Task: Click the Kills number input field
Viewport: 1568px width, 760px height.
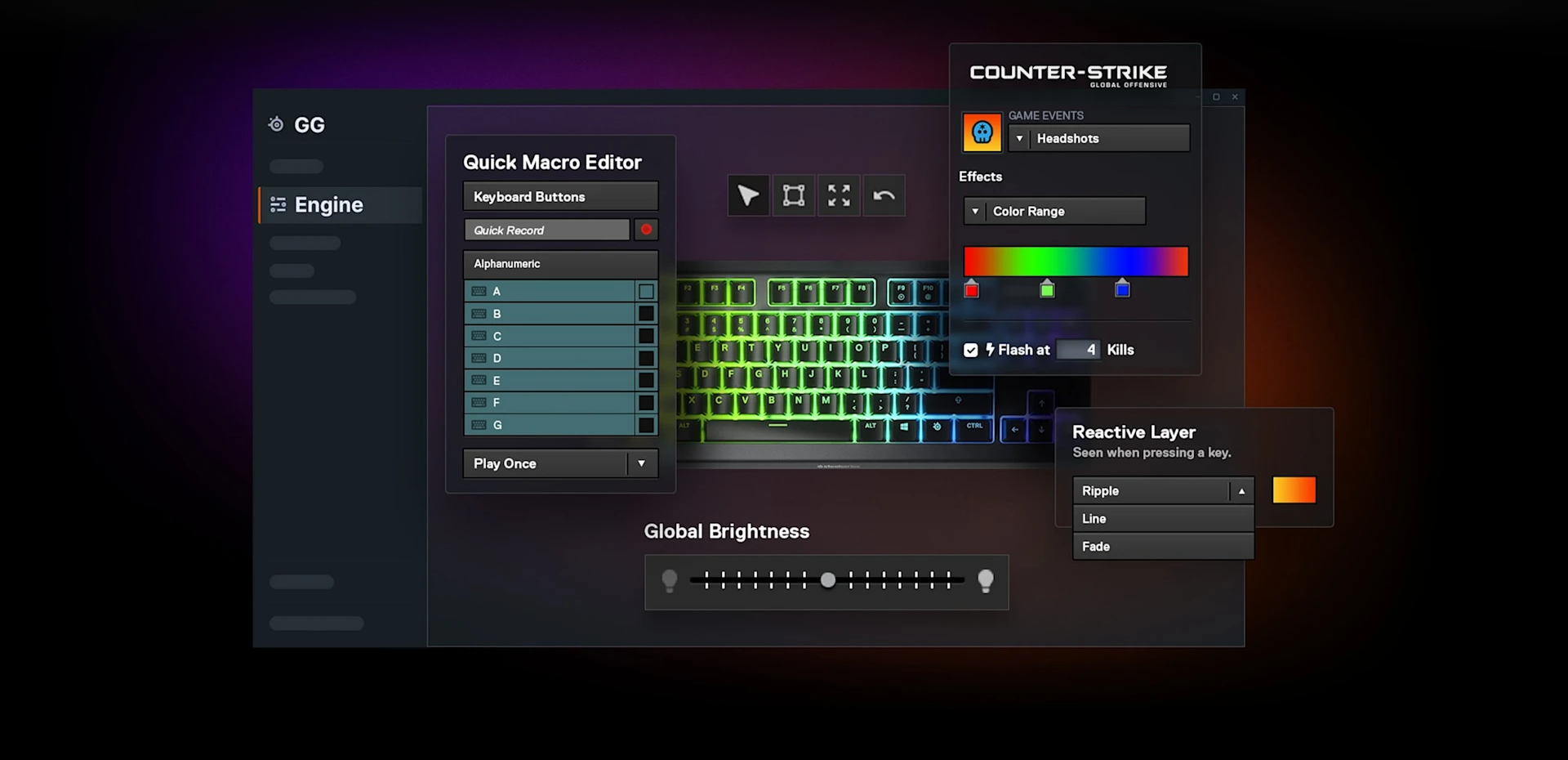Action: tap(1078, 349)
